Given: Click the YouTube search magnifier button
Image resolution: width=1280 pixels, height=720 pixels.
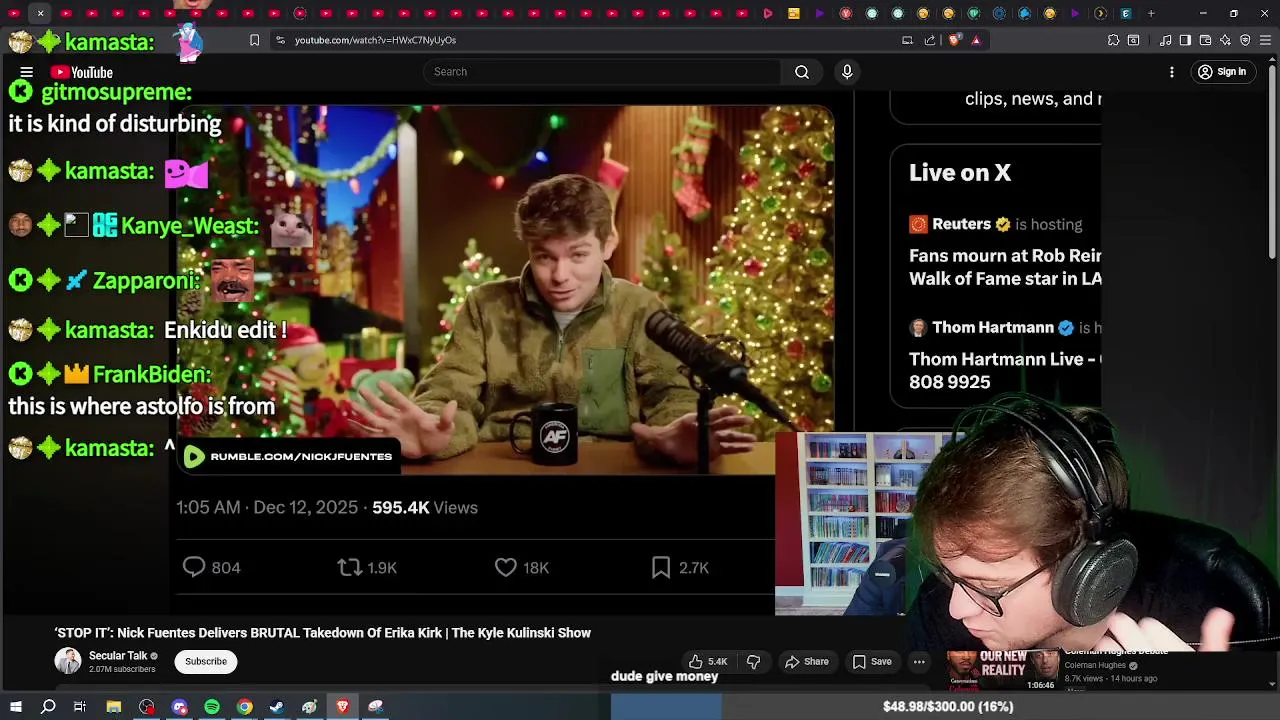Looking at the screenshot, I should (802, 72).
